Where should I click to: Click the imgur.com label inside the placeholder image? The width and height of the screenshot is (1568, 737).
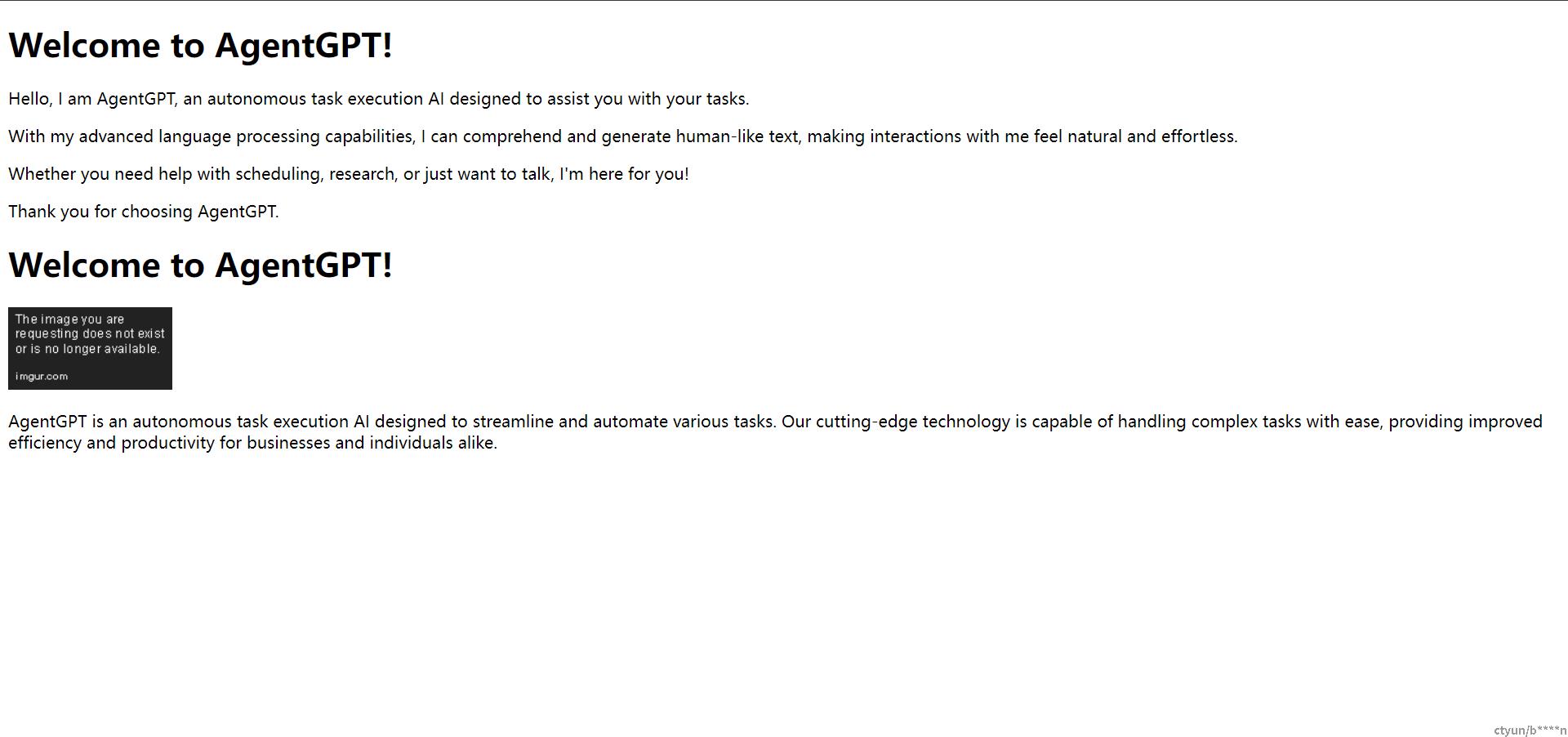point(42,377)
